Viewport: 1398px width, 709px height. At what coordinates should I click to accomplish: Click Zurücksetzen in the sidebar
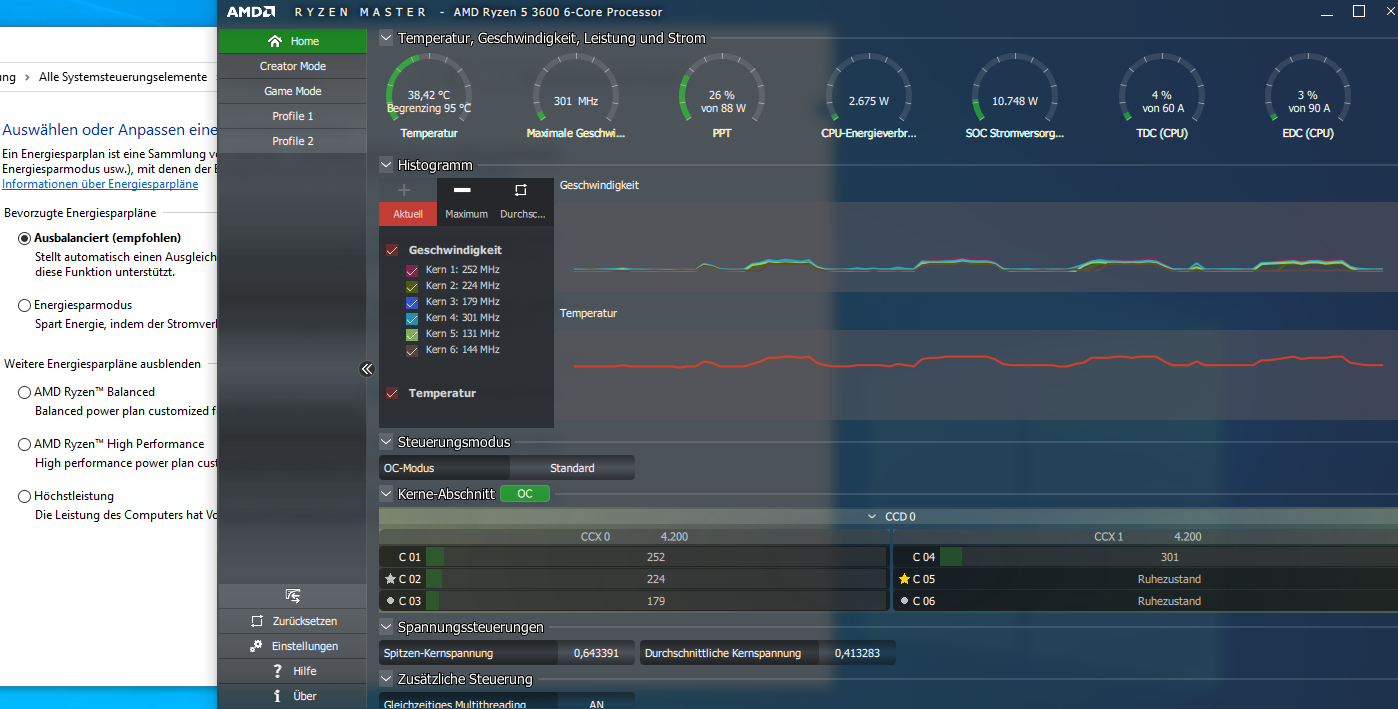coord(292,621)
